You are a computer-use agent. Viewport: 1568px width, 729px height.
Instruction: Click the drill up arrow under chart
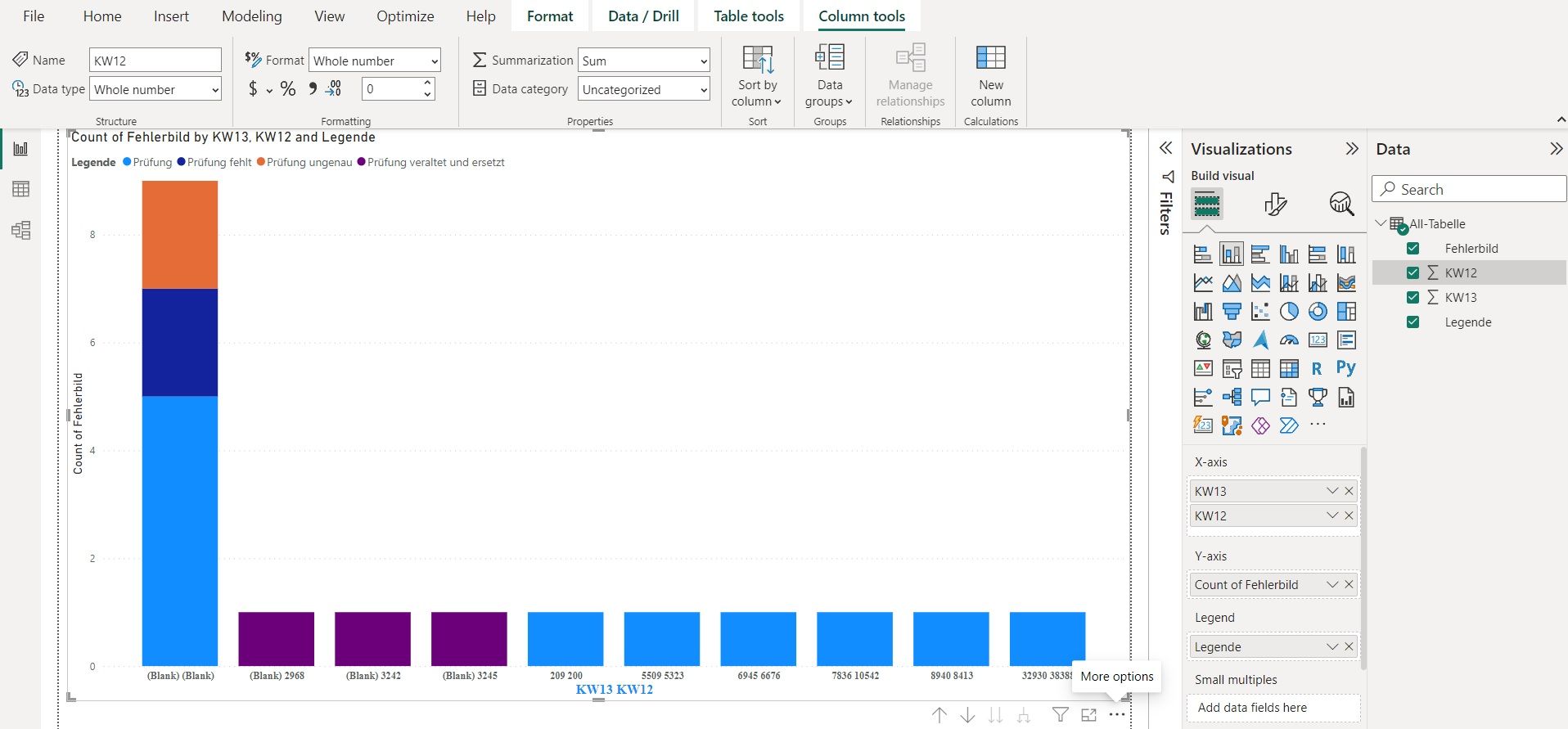[939, 715]
